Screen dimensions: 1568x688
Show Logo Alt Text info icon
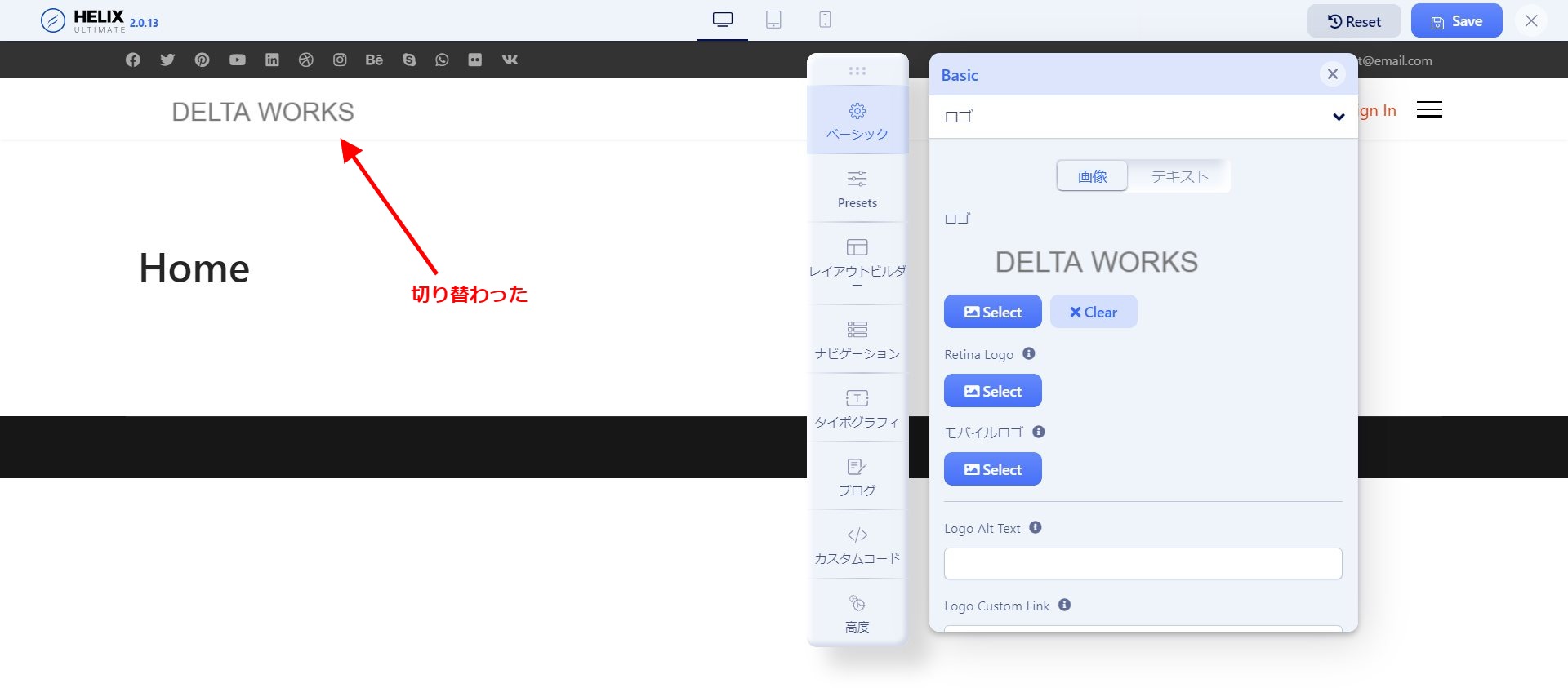point(1036,527)
